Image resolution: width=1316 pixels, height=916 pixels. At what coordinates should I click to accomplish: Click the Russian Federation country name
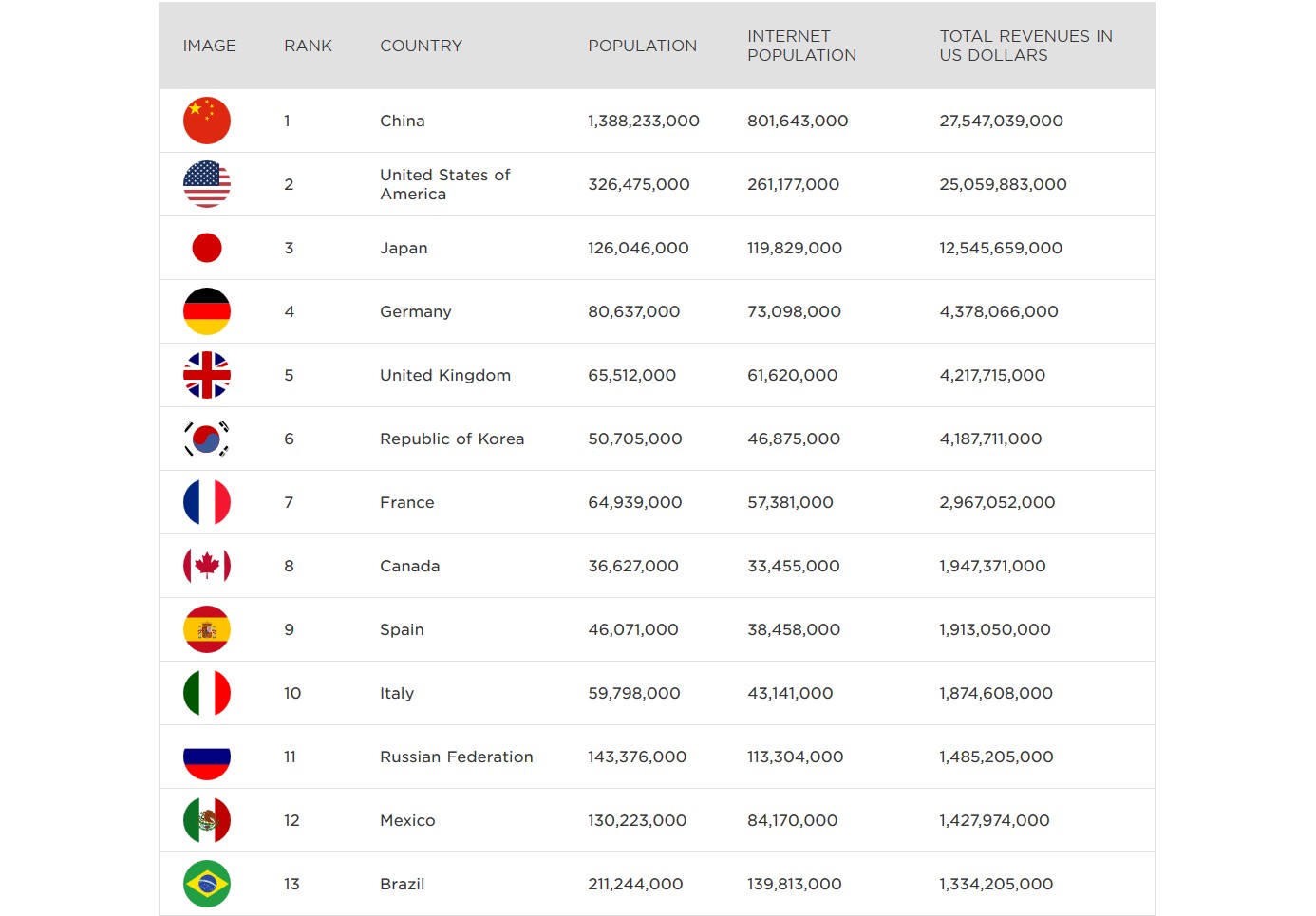457,757
